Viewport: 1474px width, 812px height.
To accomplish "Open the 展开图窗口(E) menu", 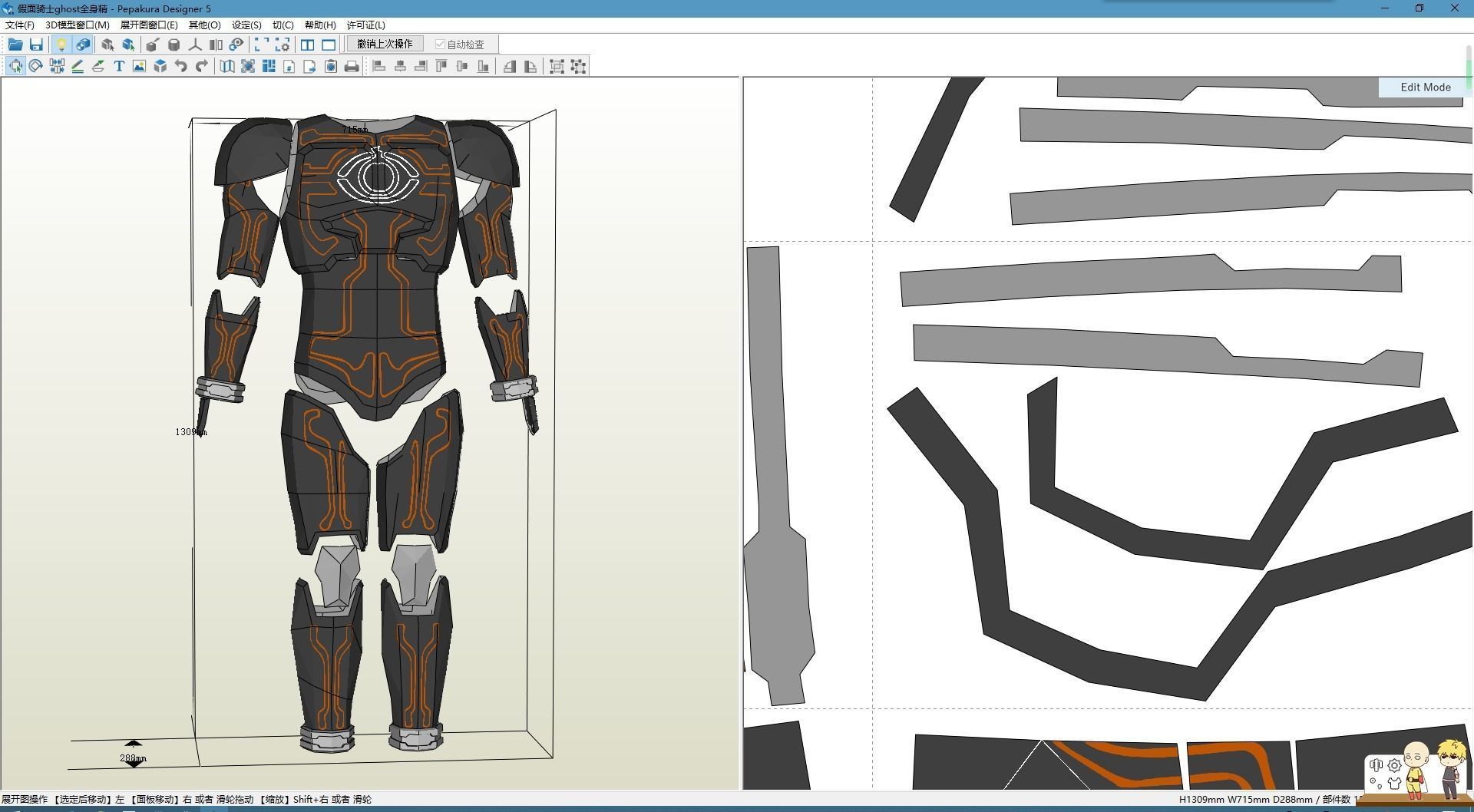I will [x=149, y=25].
